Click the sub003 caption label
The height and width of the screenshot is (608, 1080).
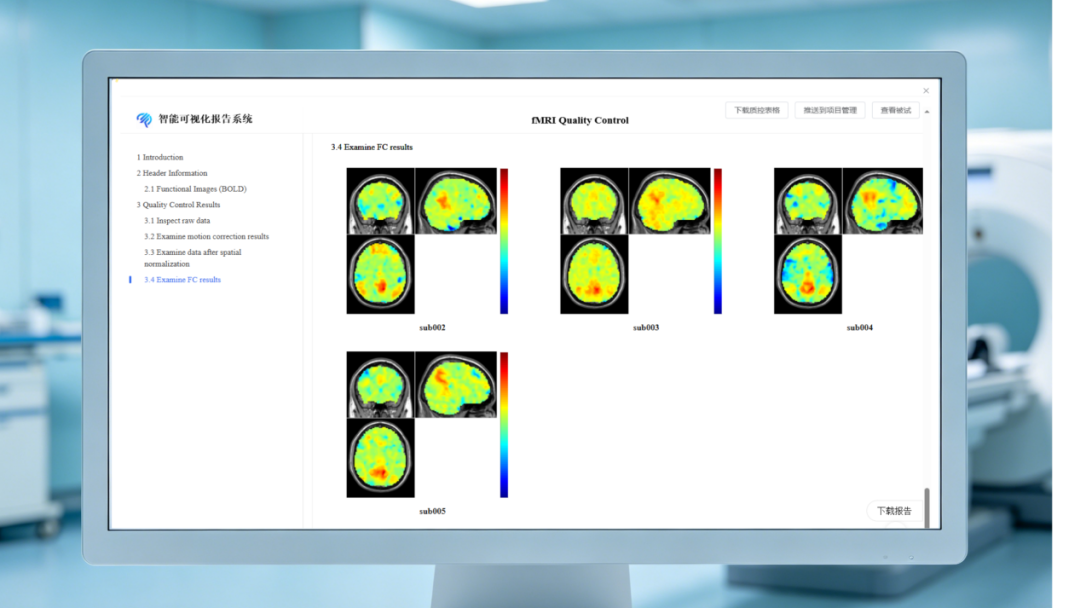click(646, 328)
